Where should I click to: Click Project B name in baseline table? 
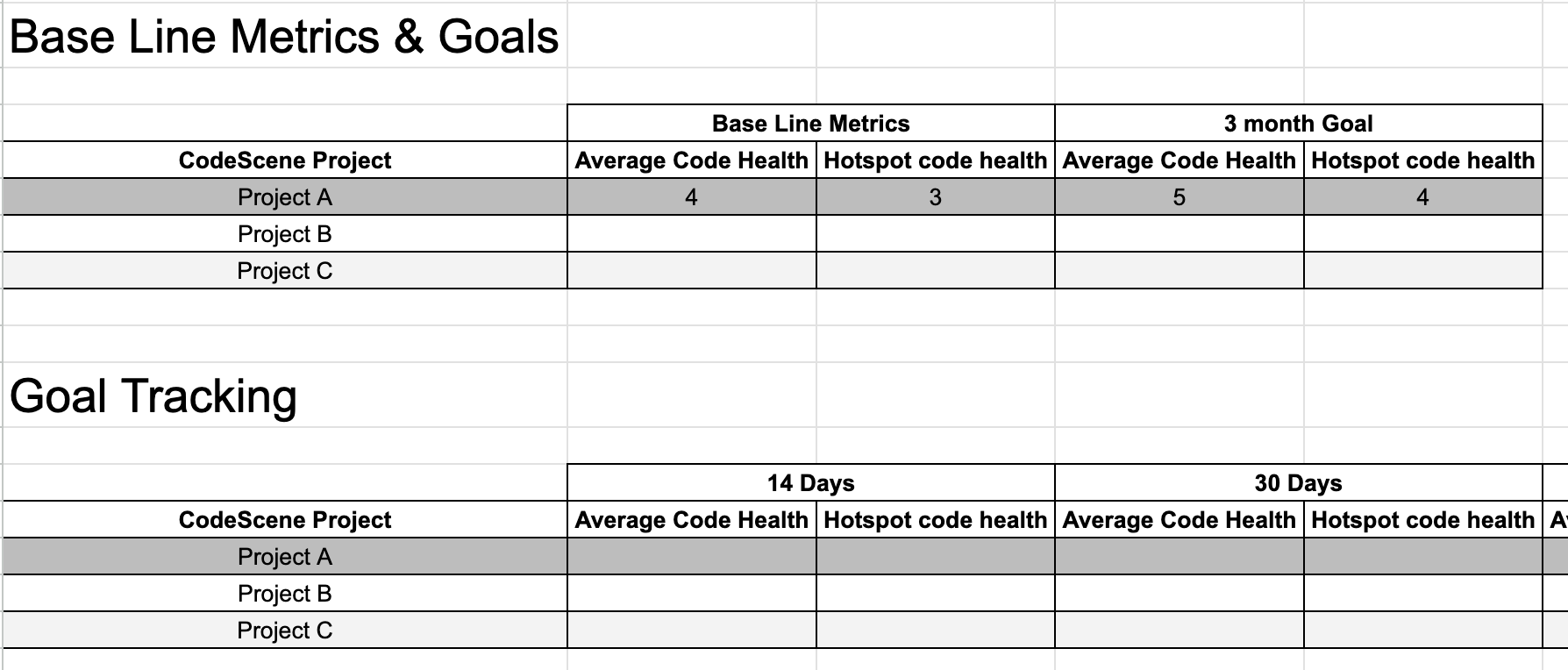pos(285,234)
